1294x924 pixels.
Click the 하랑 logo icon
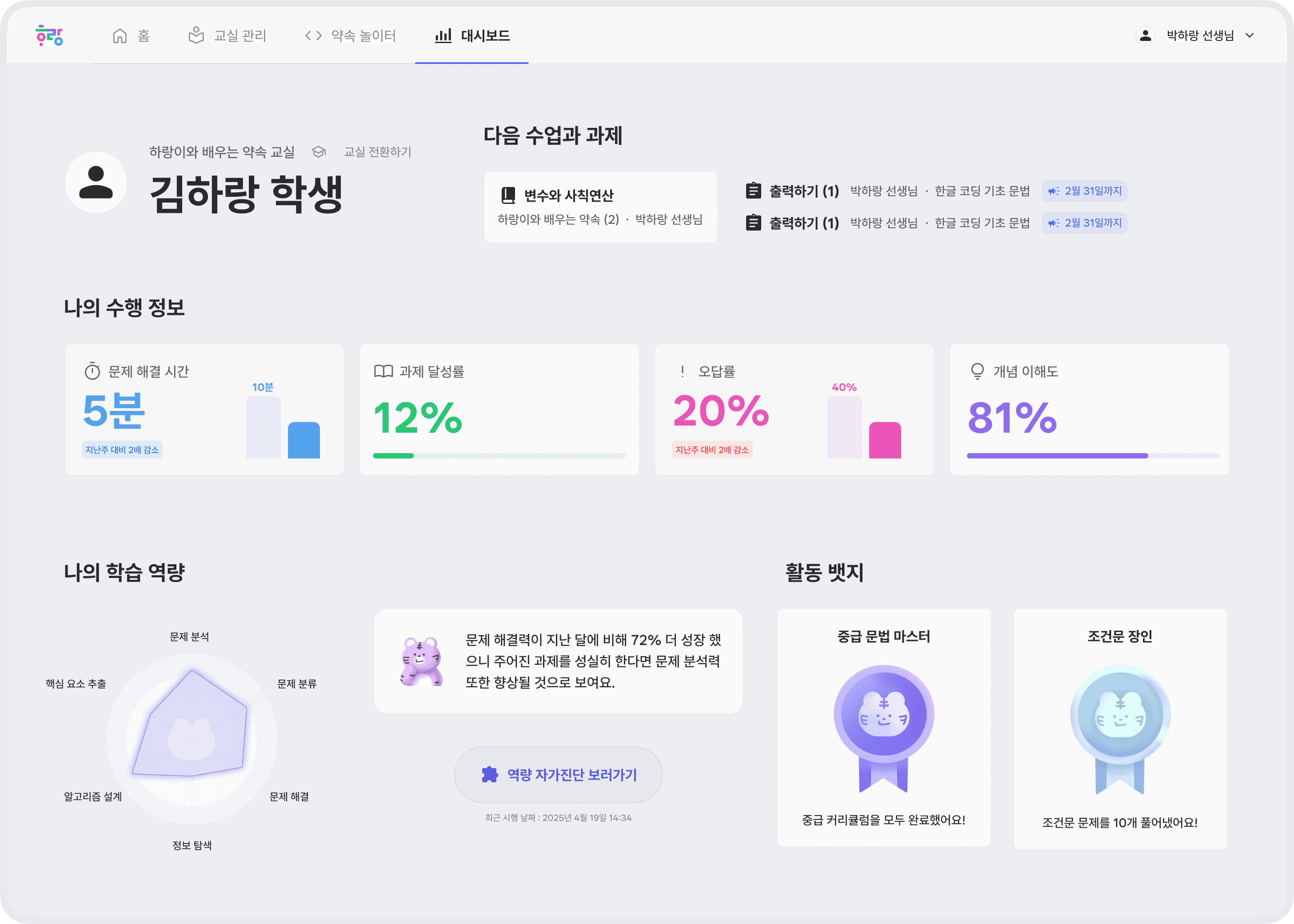49,35
